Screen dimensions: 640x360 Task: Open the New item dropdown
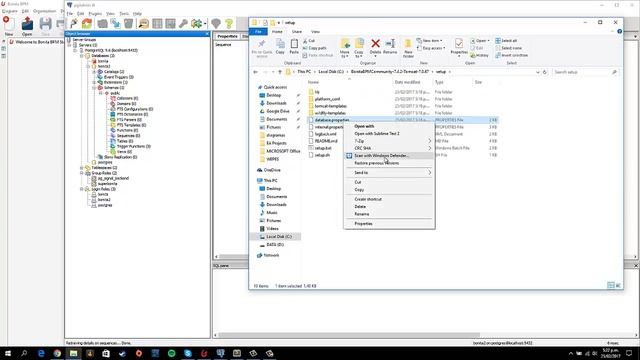tap(430, 41)
